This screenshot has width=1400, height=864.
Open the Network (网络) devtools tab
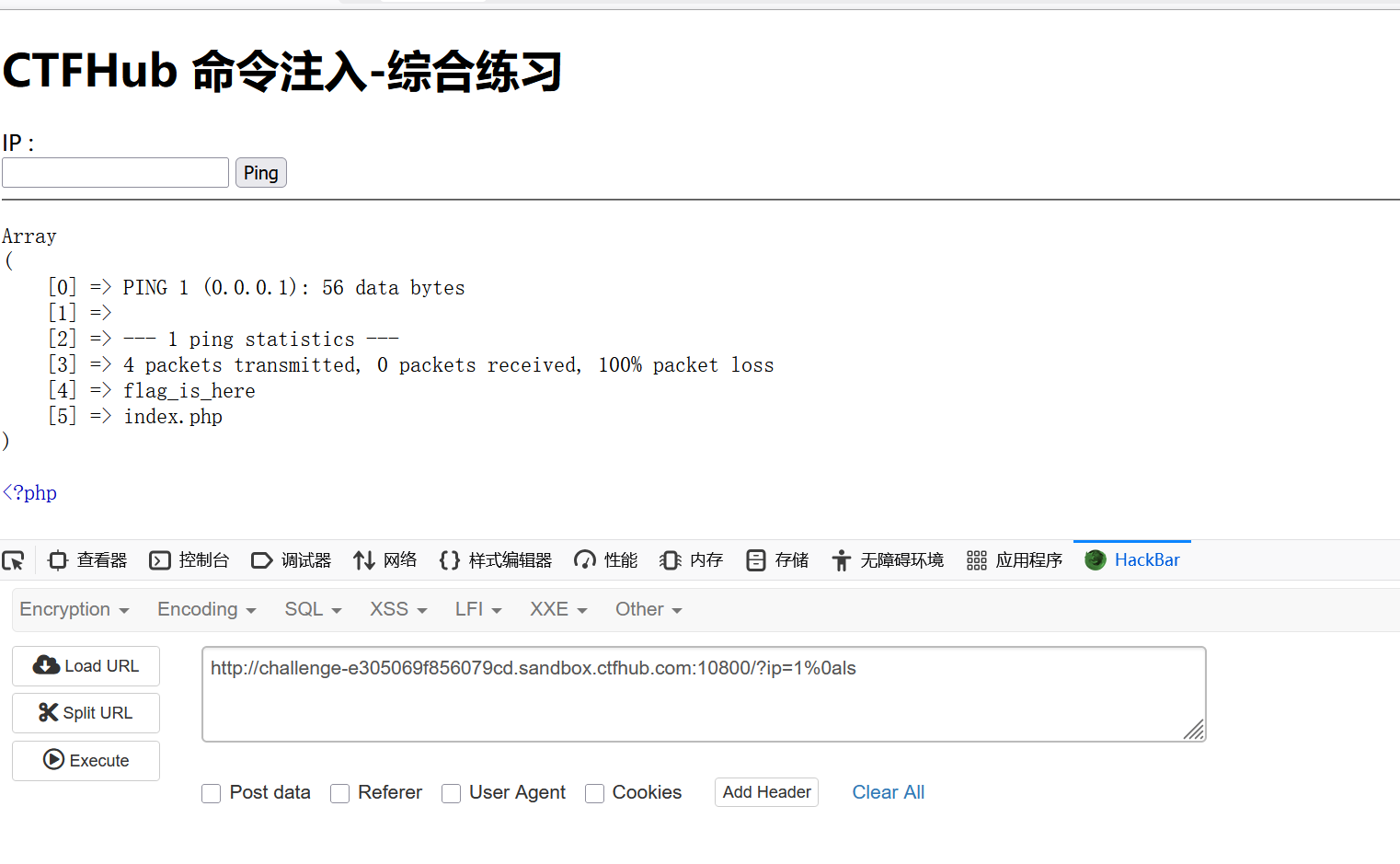384,560
